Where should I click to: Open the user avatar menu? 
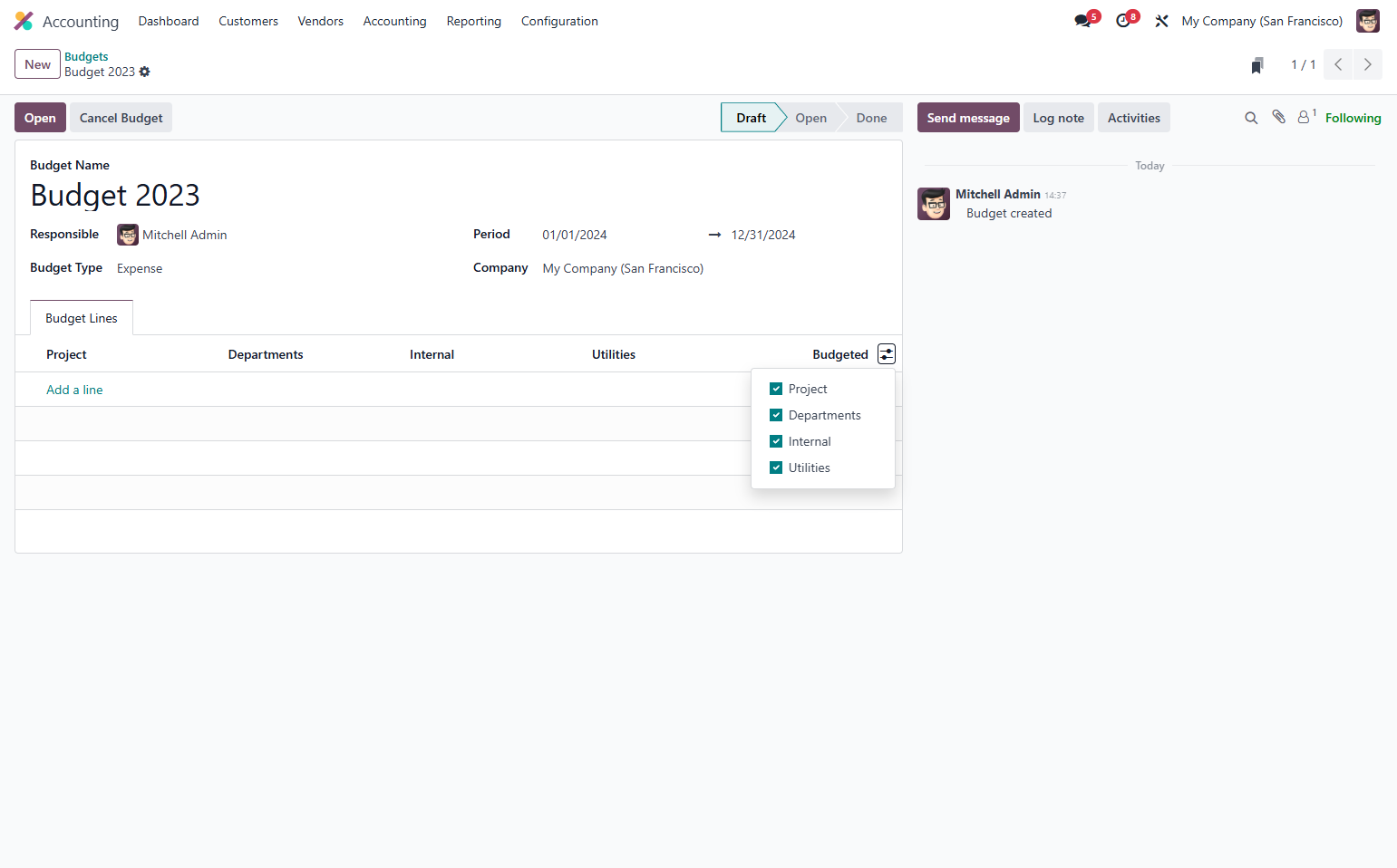pyautogui.click(x=1367, y=21)
